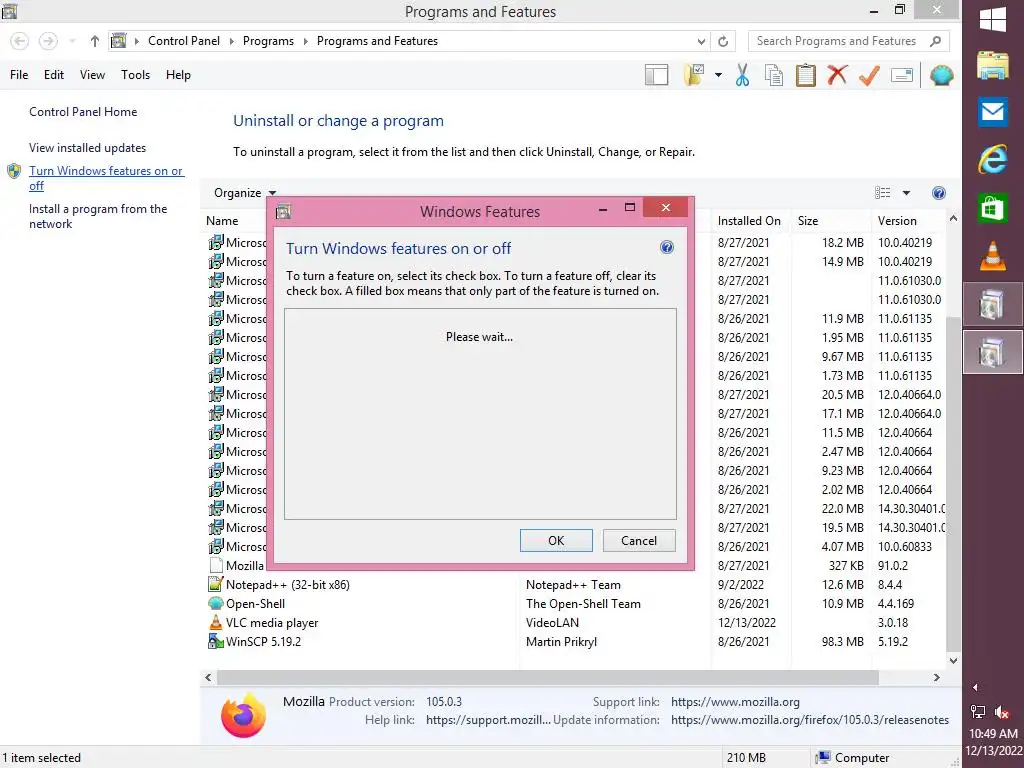The width and height of the screenshot is (1024, 768).
Task: Show hidden tray icons arrow
Action: pos(975,687)
